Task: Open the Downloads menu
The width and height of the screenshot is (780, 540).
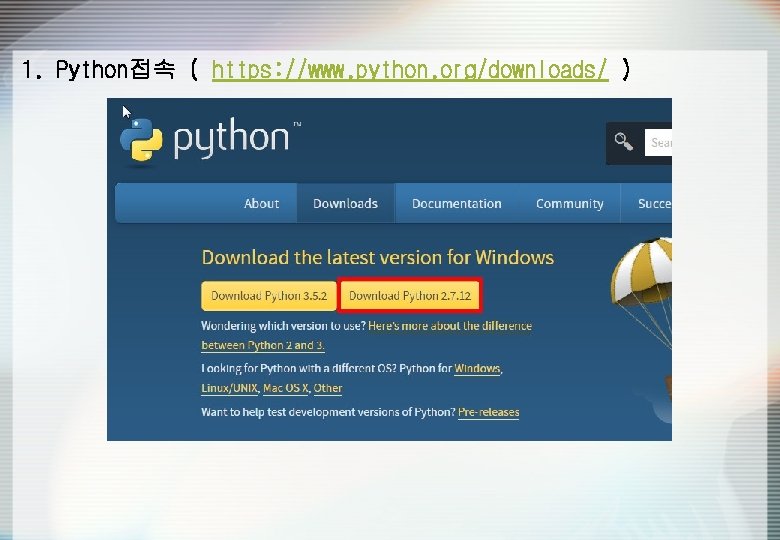Action: click(346, 203)
